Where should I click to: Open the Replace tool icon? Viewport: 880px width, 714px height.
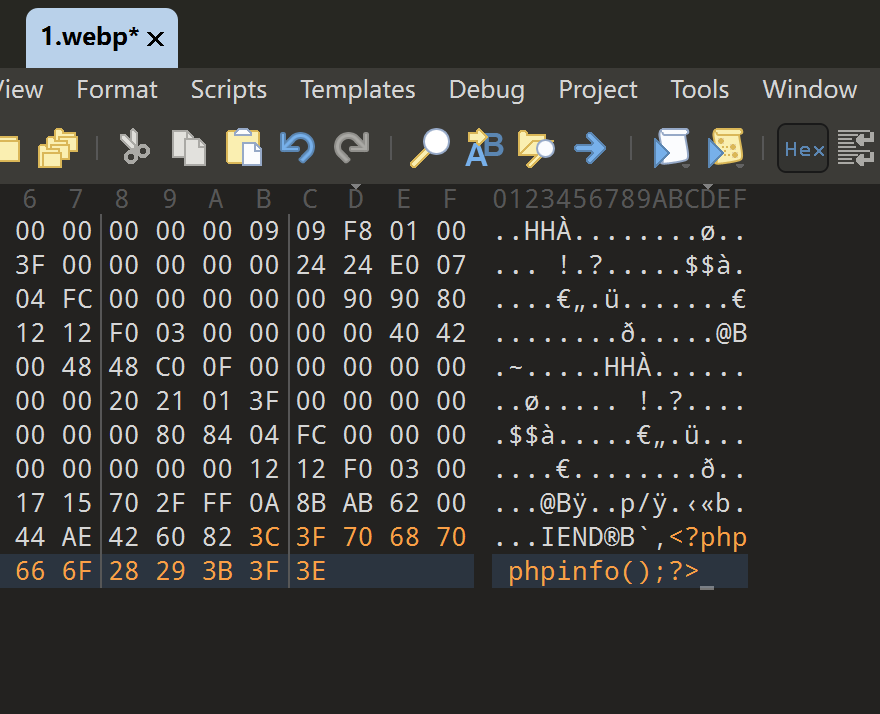[x=484, y=148]
